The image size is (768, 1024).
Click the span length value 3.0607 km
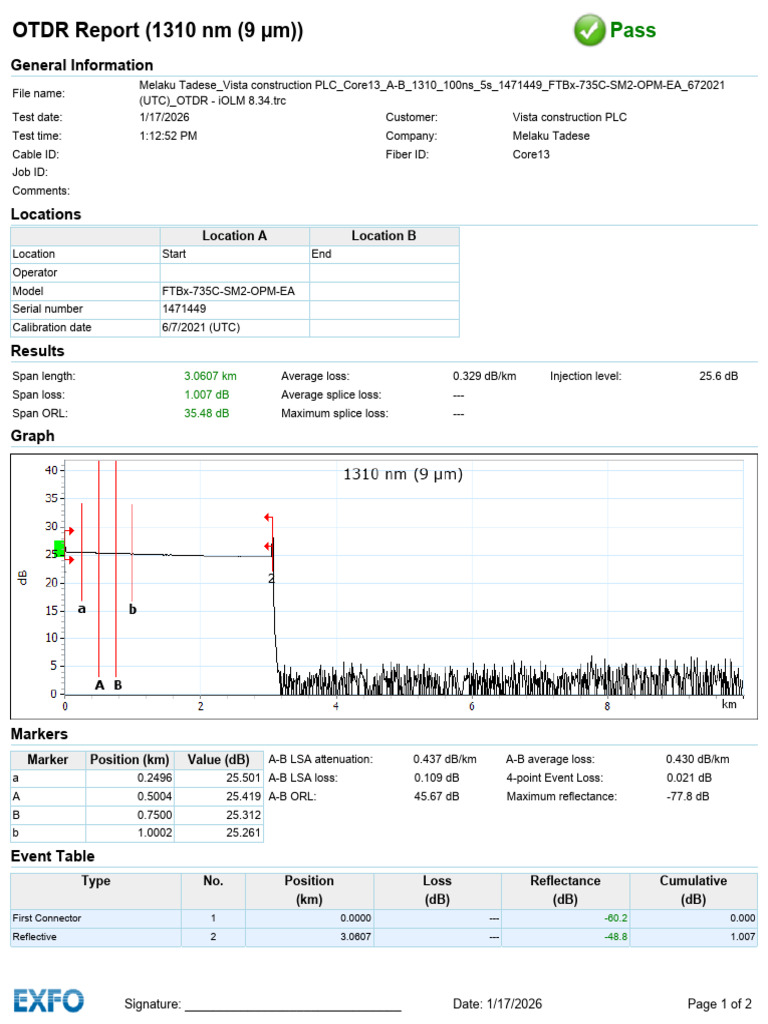(x=210, y=376)
